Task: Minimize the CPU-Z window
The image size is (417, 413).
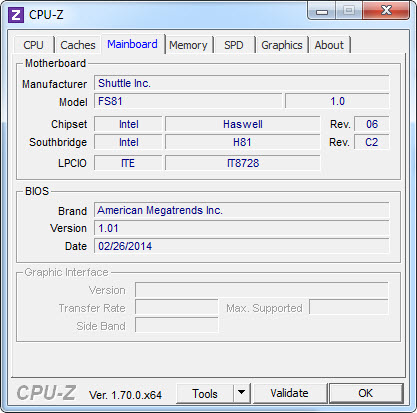Action: pyautogui.click(x=322, y=12)
